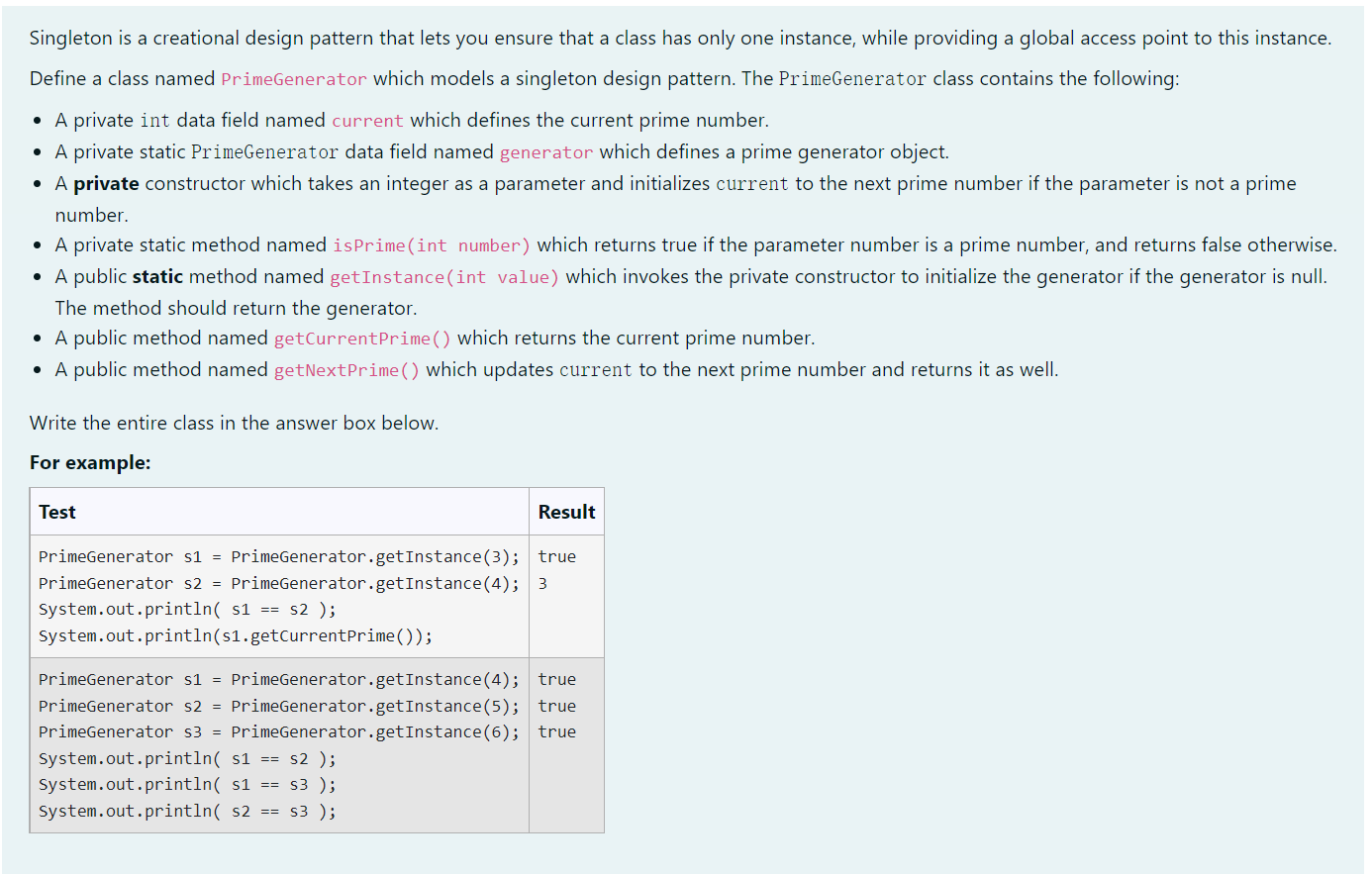Click 'Write the entire class in the answer box below.'
Viewport: 1372px width, 874px height.
point(234,423)
